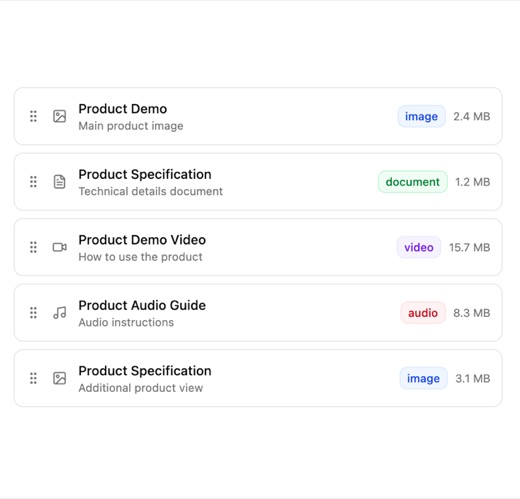Image resolution: width=520 pixels, height=499 pixels.
Task: Click the music note icon for Audio Guide
Action: coord(60,313)
